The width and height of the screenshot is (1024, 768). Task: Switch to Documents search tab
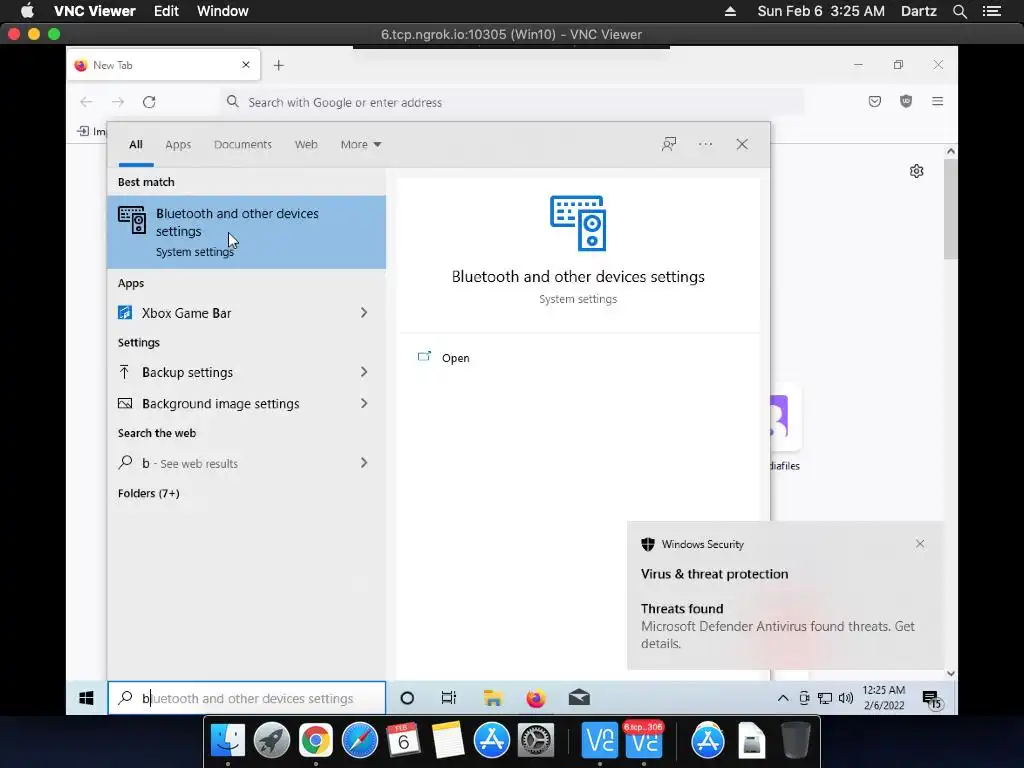pyautogui.click(x=242, y=144)
